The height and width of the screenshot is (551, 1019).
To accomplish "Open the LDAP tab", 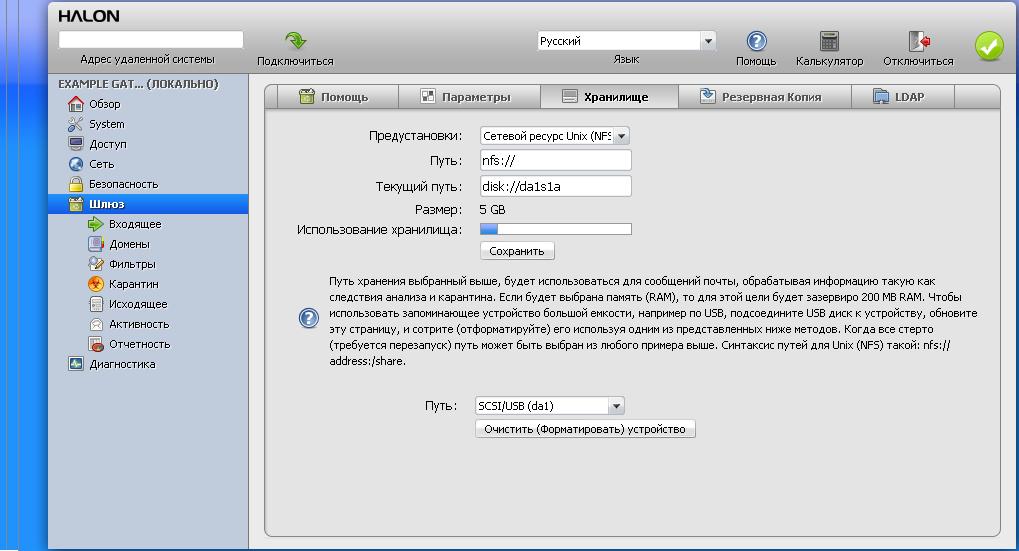I will [x=903, y=97].
